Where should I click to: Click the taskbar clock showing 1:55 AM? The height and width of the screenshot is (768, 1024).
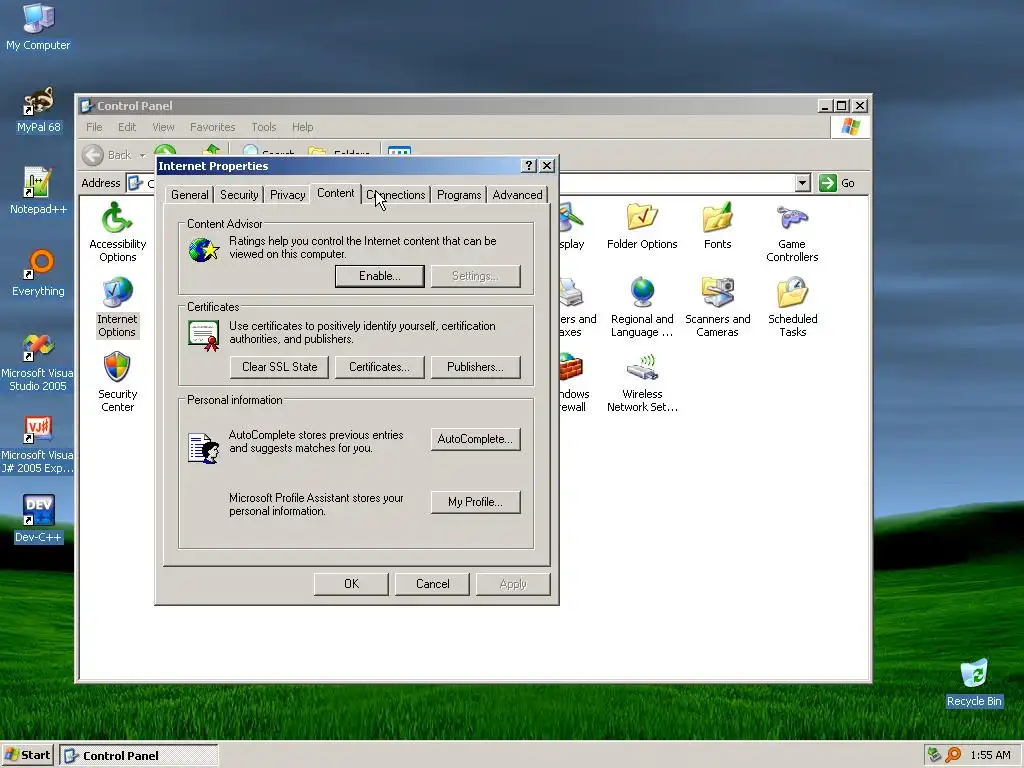[x=990, y=755]
